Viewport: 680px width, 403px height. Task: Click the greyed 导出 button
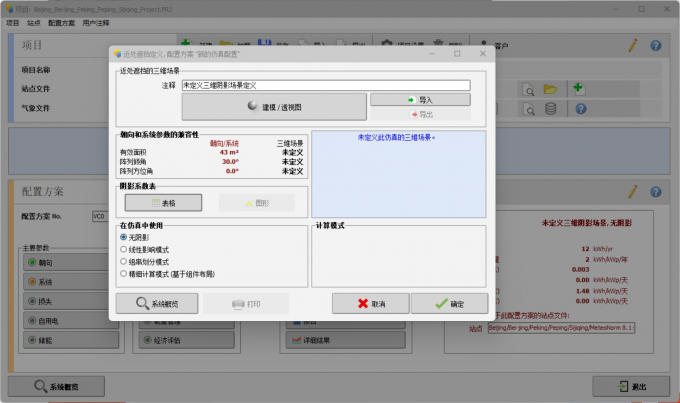(420, 115)
